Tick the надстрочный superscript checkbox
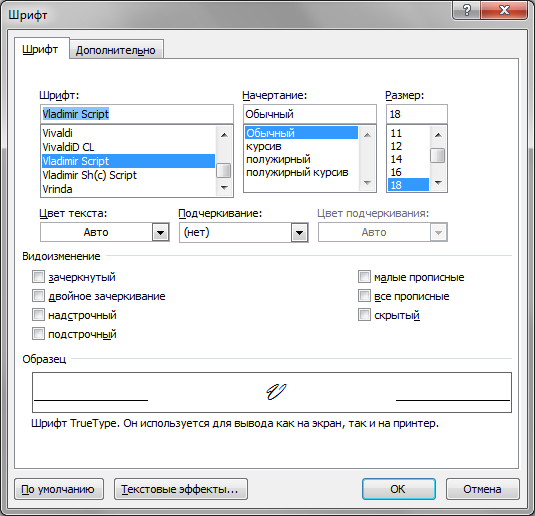Viewport: 535px width, 516px height. pyautogui.click(x=38, y=315)
